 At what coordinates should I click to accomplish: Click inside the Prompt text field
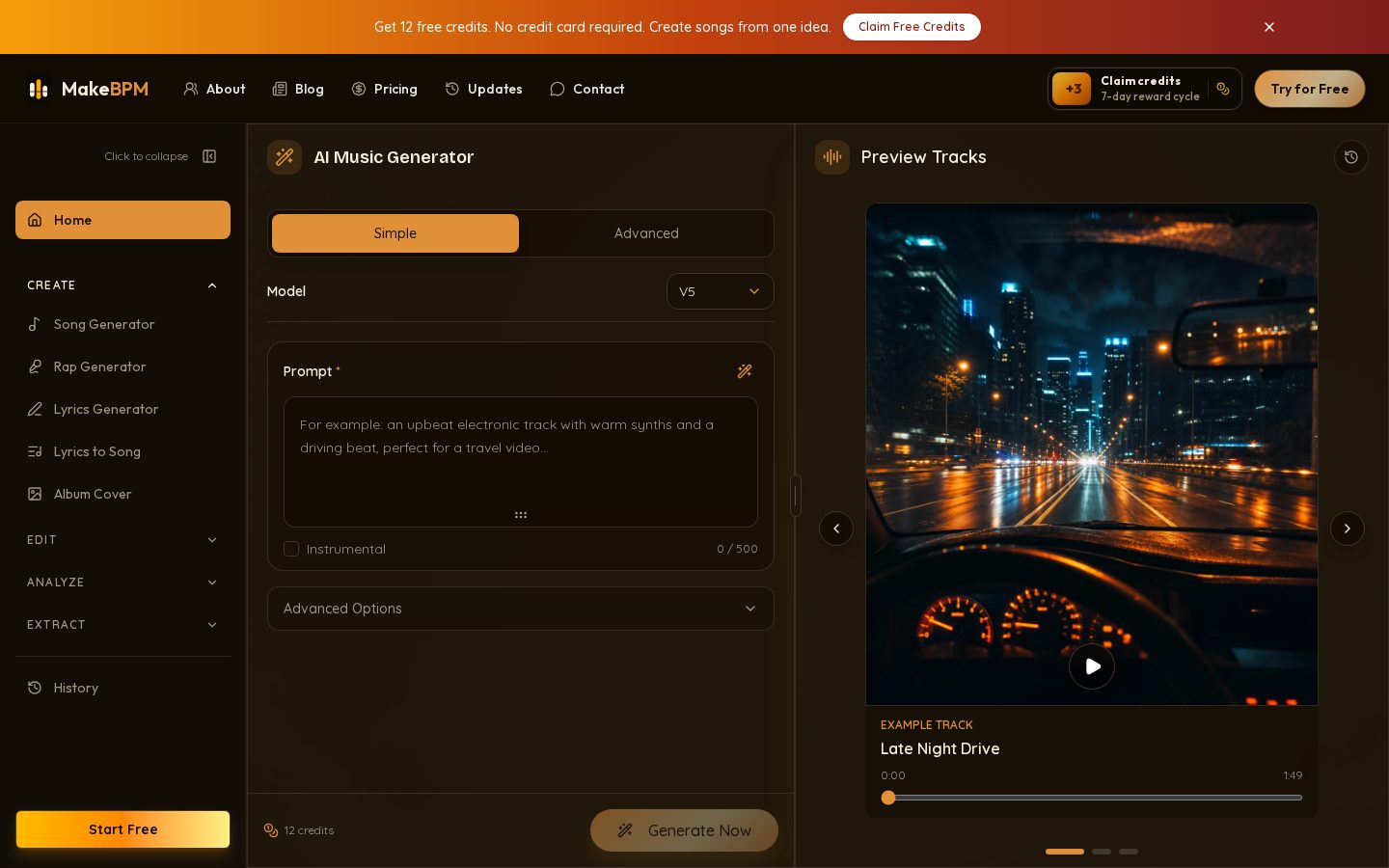coord(521,462)
